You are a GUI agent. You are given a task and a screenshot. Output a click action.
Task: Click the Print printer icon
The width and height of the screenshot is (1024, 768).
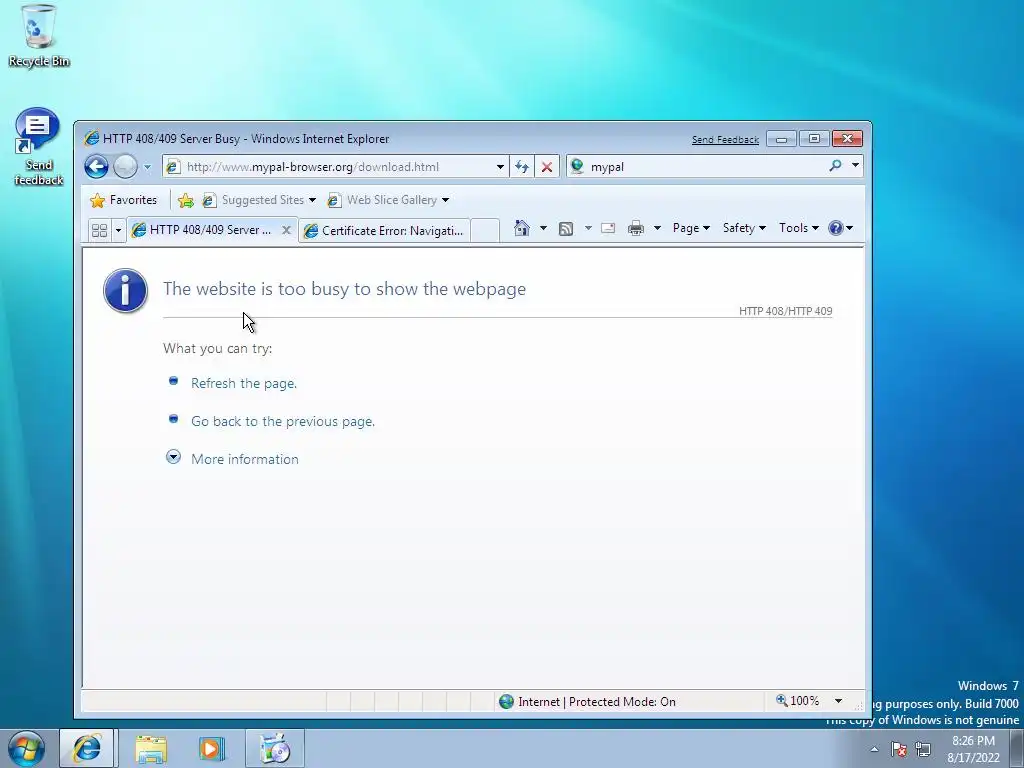point(635,228)
